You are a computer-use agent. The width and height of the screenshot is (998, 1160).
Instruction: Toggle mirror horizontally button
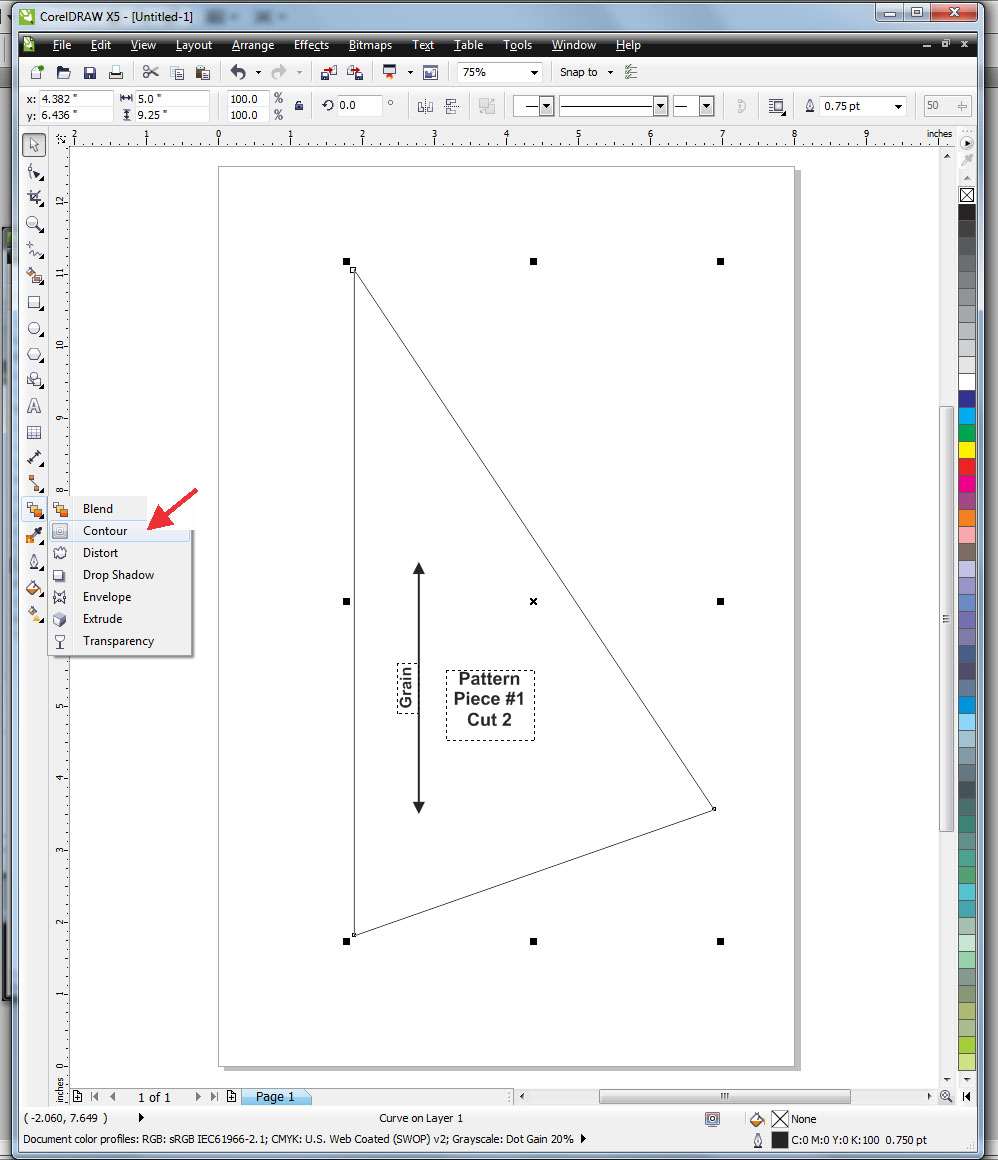(425, 106)
